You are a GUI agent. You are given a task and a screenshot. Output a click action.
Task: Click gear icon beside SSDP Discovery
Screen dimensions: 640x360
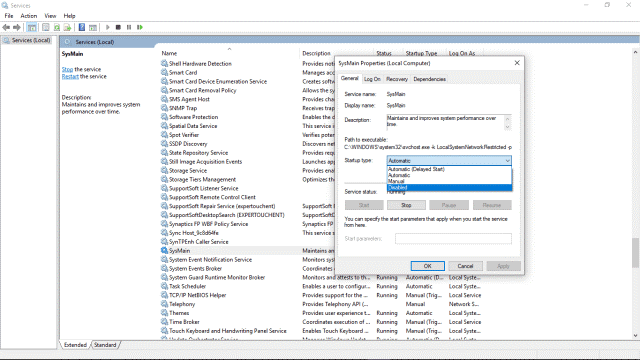(164, 144)
